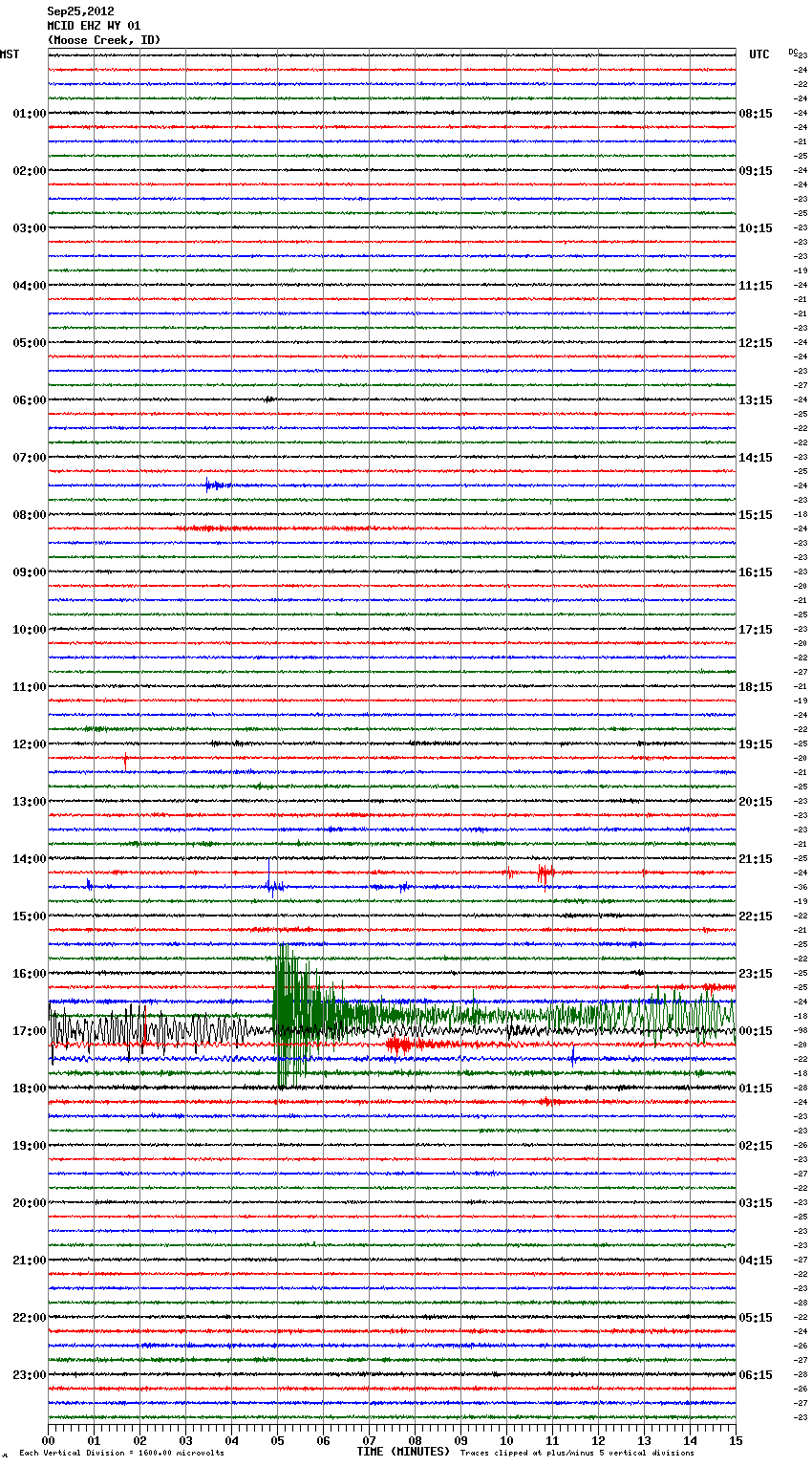Click the '06:15' UTC time label

756,1375
